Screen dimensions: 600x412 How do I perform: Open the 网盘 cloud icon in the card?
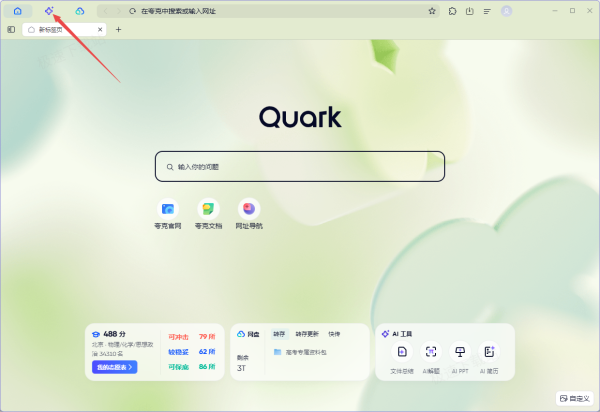(241, 334)
